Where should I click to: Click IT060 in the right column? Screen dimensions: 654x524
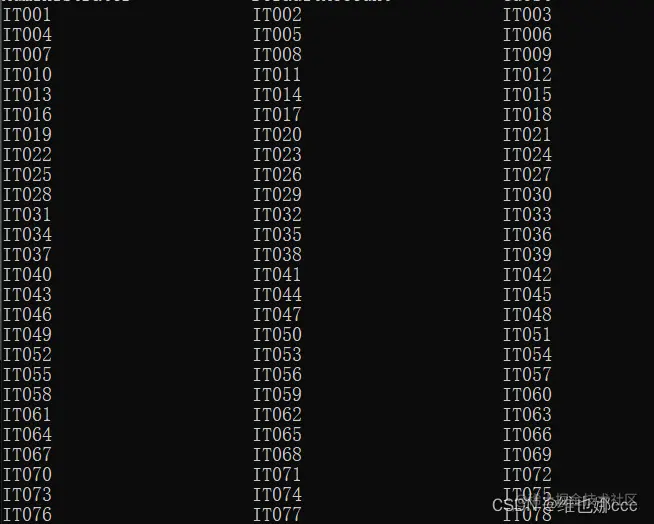click(527, 395)
